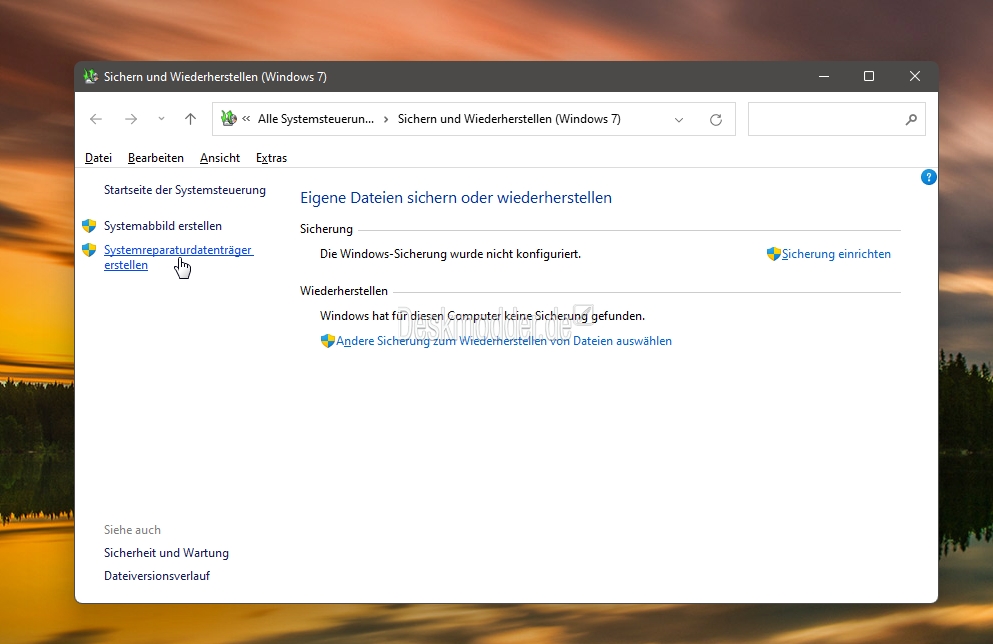The height and width of the screenshot is (644, 993).
Task: Open Systemreparaturdatenträger erstellen link
Action: click(x=179, y=258)
